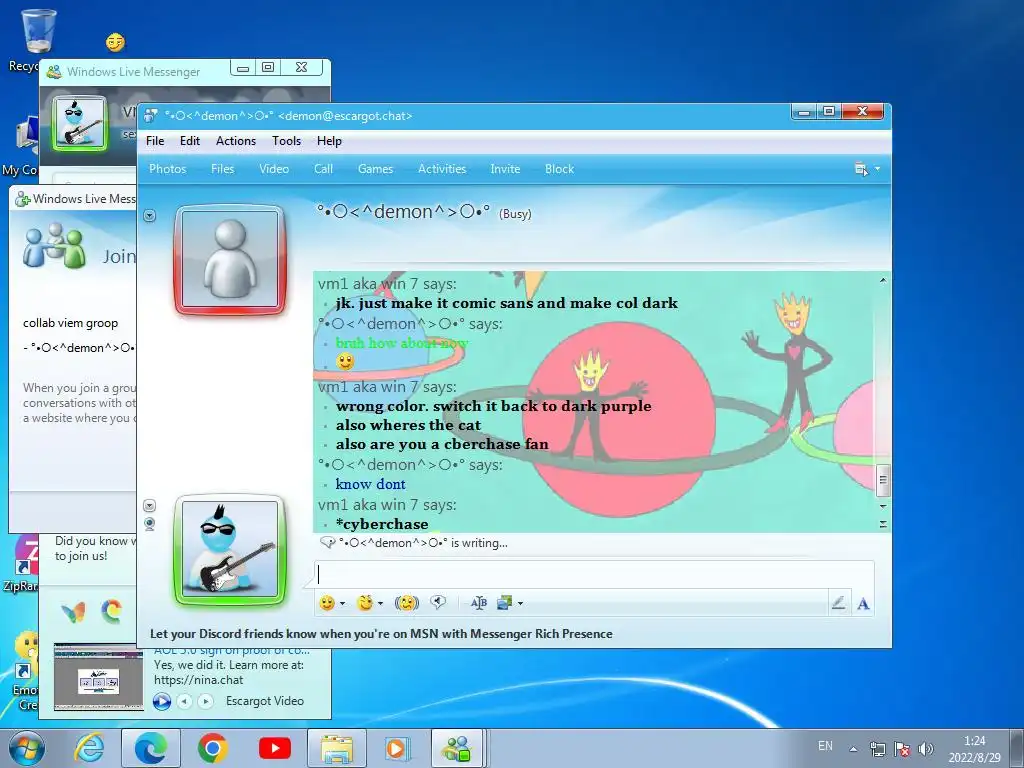Launch Microsoft Edge from the taskbar
The height and width of the screenshot is (768, 1024).
(151, 748)
